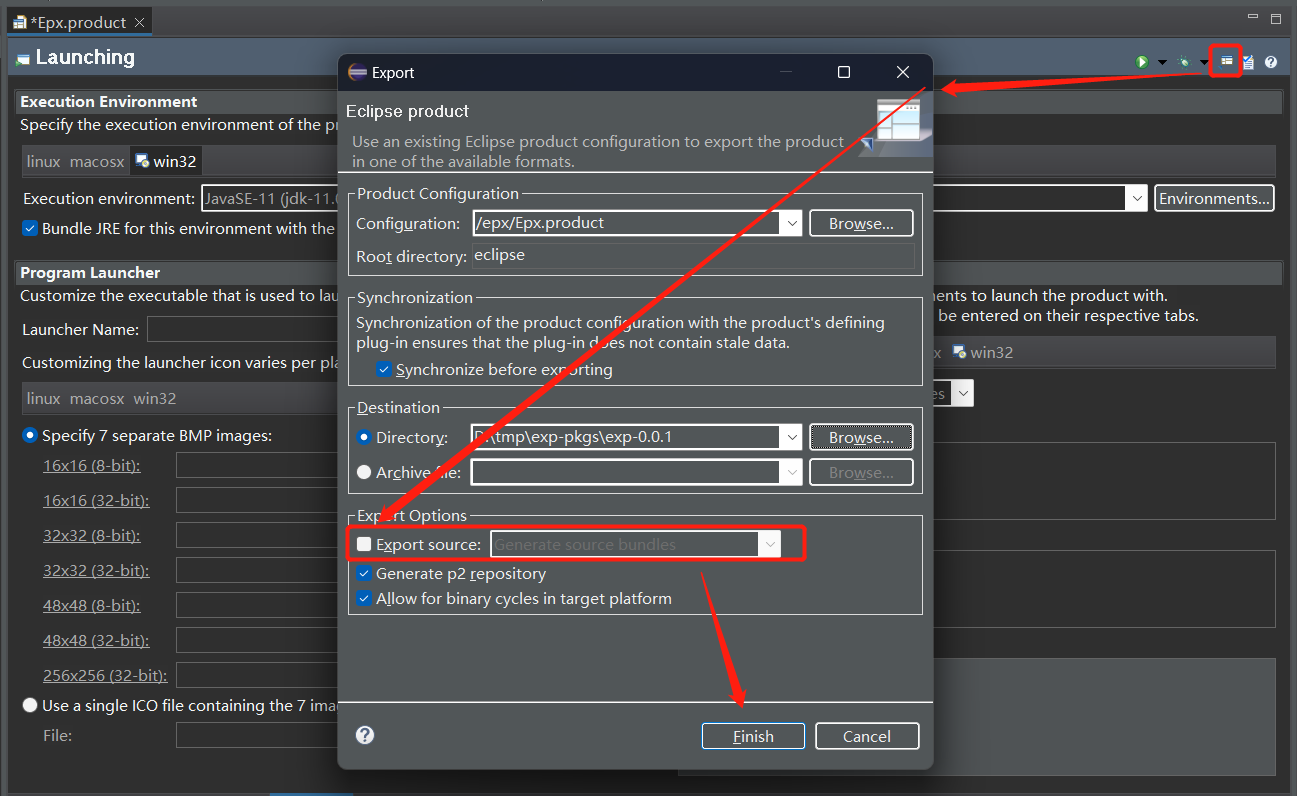Close the Export dialog window
The image size is (1297, 796).
(903, 72)
